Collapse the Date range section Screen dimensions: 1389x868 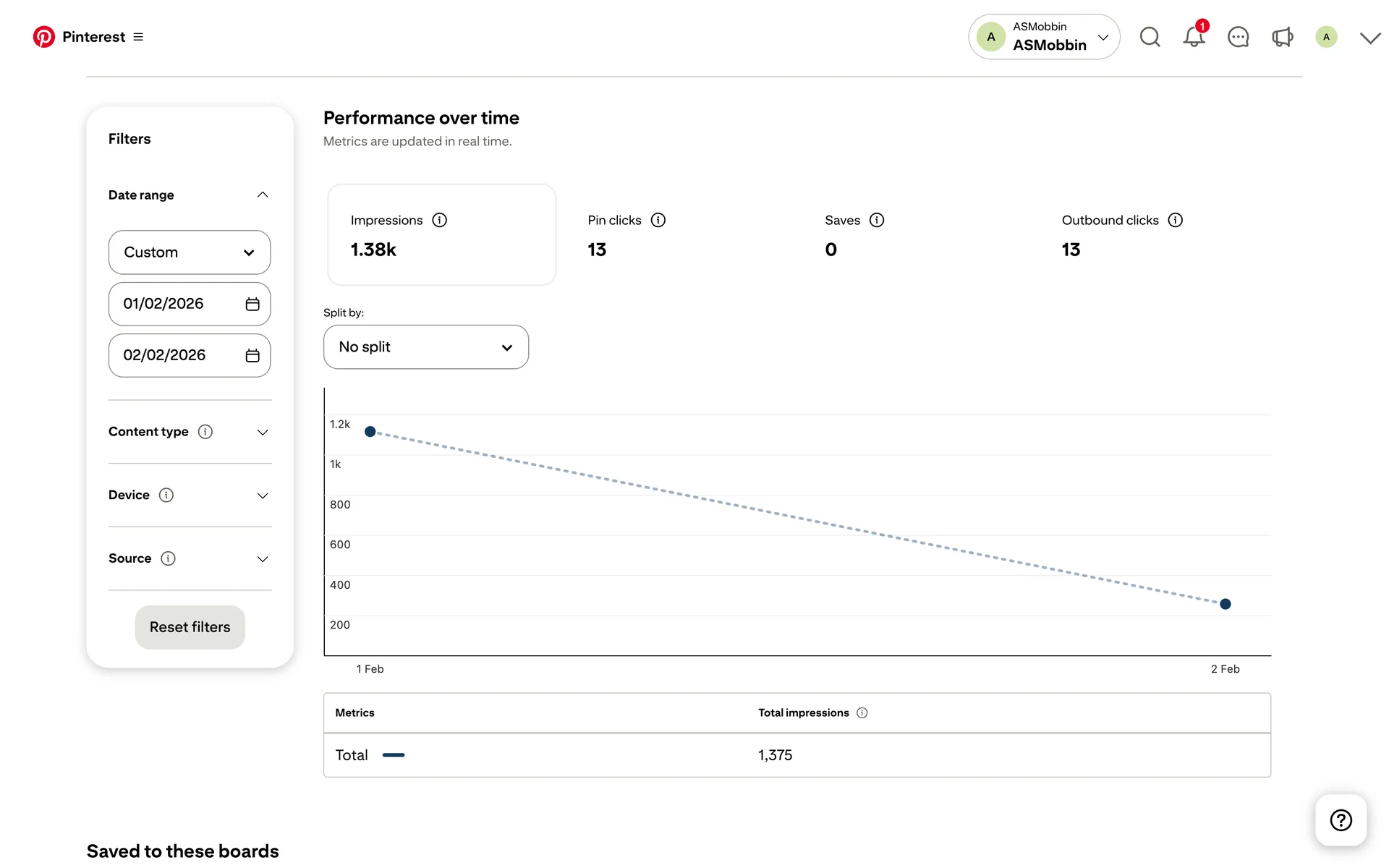[x=263, y=195]
